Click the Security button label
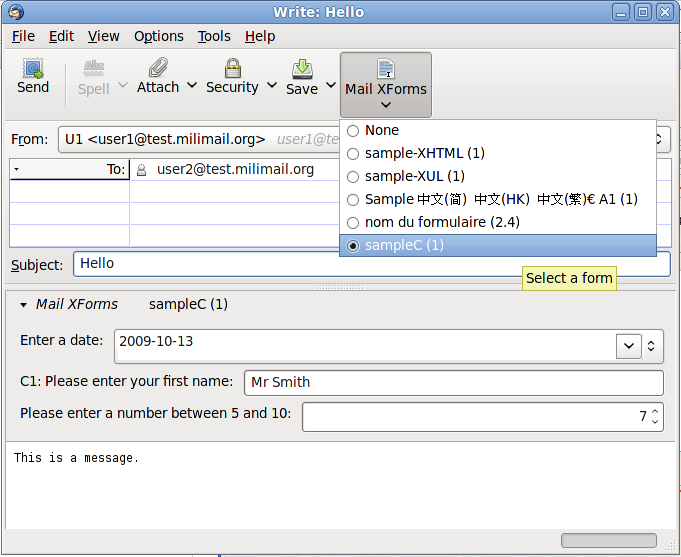Image resolution: width=681 pixels, height=557 pixels. [x=232, y=87]
